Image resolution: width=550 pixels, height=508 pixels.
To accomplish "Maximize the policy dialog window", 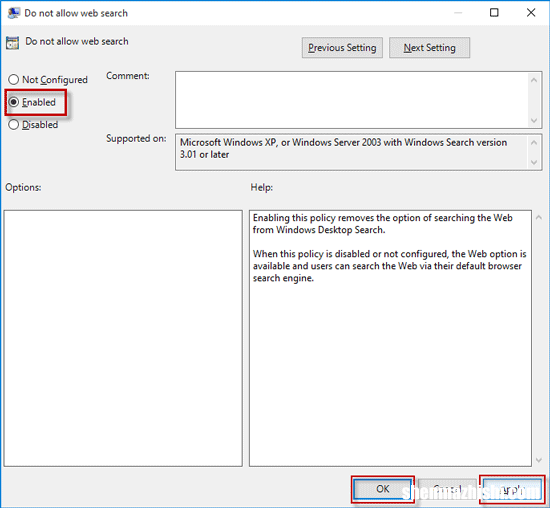I will click(x=494, y=13).
